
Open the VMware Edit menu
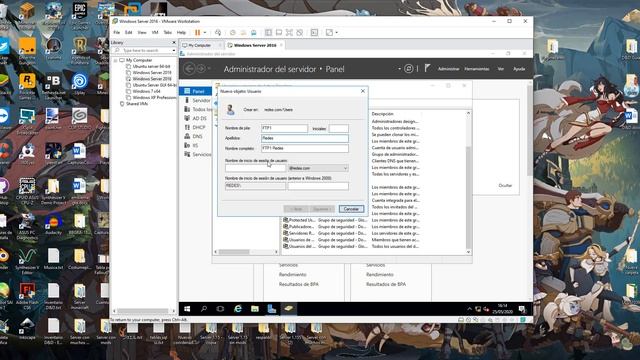(x=129, y=32)
